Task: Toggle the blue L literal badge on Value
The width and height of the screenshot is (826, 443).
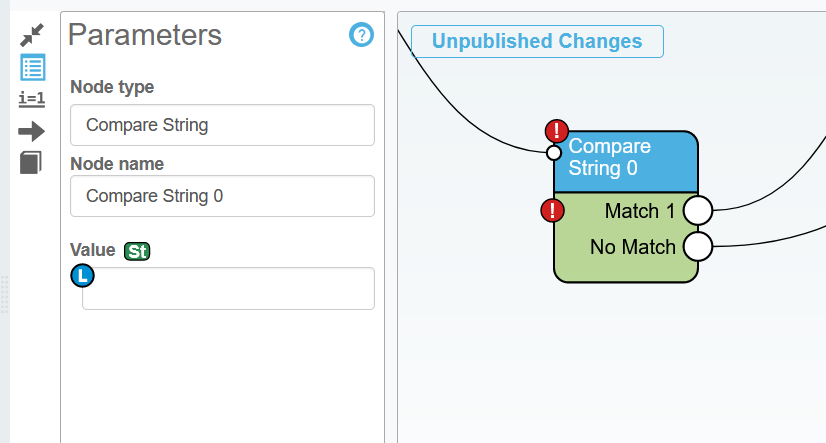Action: (x=81, y=275)
